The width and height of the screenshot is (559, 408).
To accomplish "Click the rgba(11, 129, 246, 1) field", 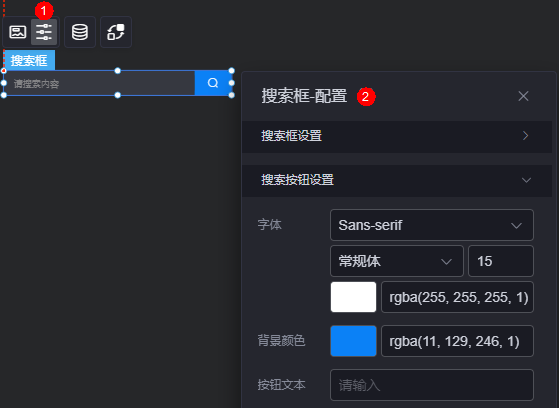I will (457, 341).
